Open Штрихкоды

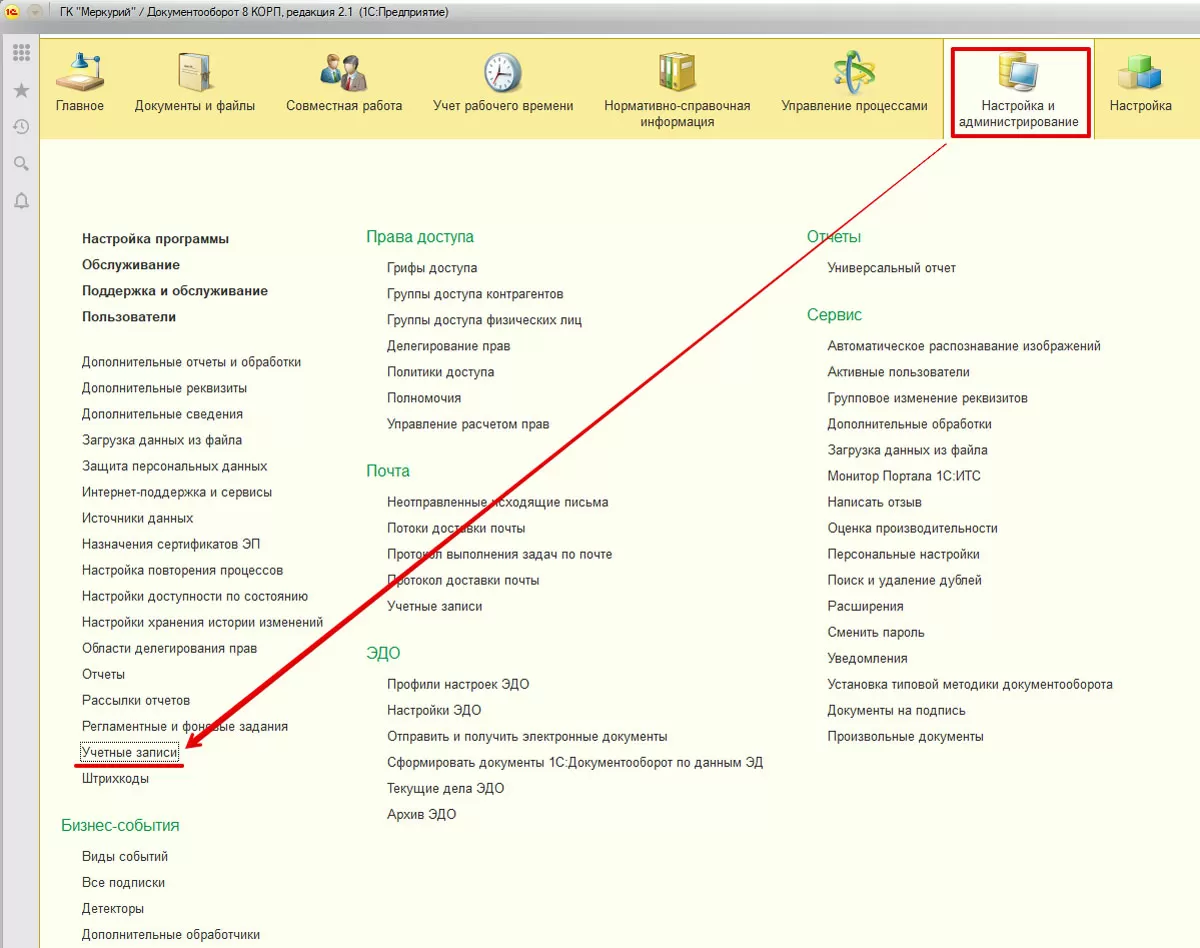pyautogui.click(x=116, y=778)
